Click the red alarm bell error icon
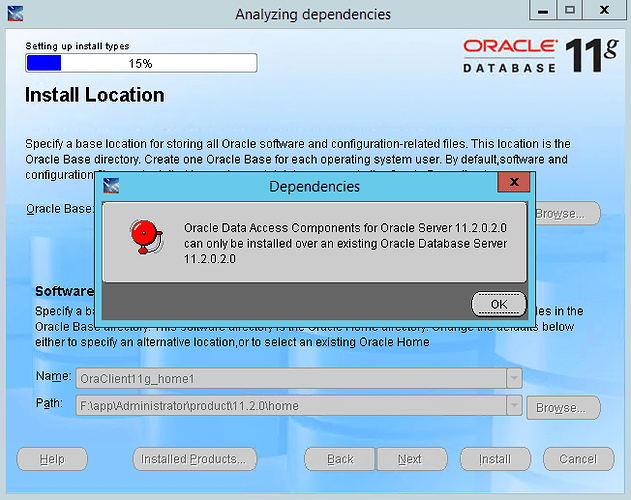 point(146,238)
